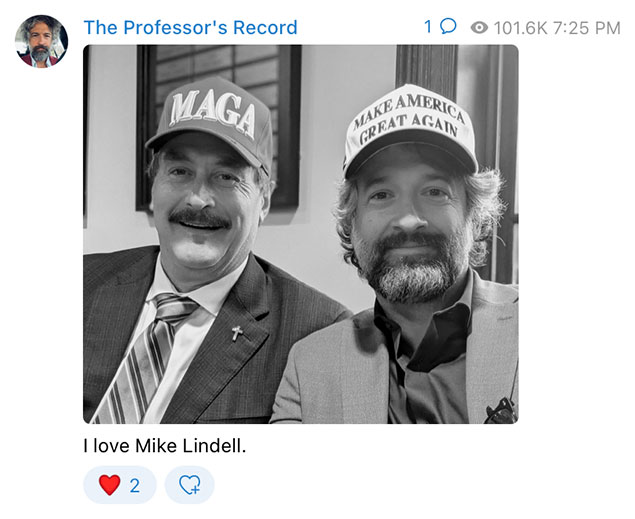Click the cross lapel pin in photo

(x=237, y=334)
